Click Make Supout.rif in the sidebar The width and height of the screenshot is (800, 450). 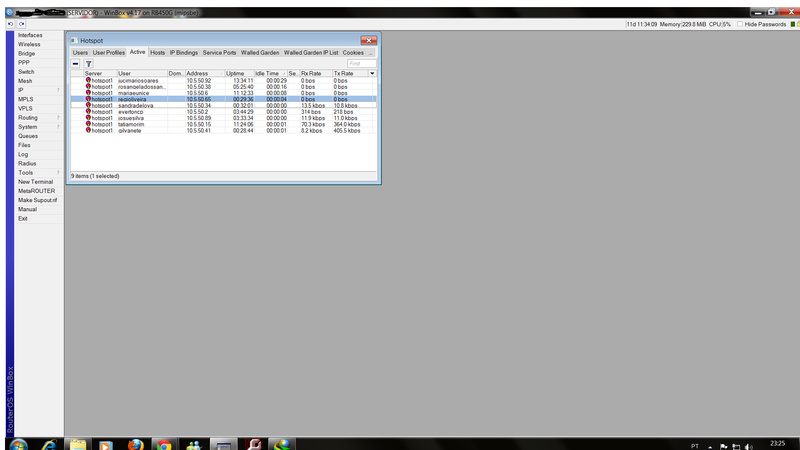pos(39,201)
